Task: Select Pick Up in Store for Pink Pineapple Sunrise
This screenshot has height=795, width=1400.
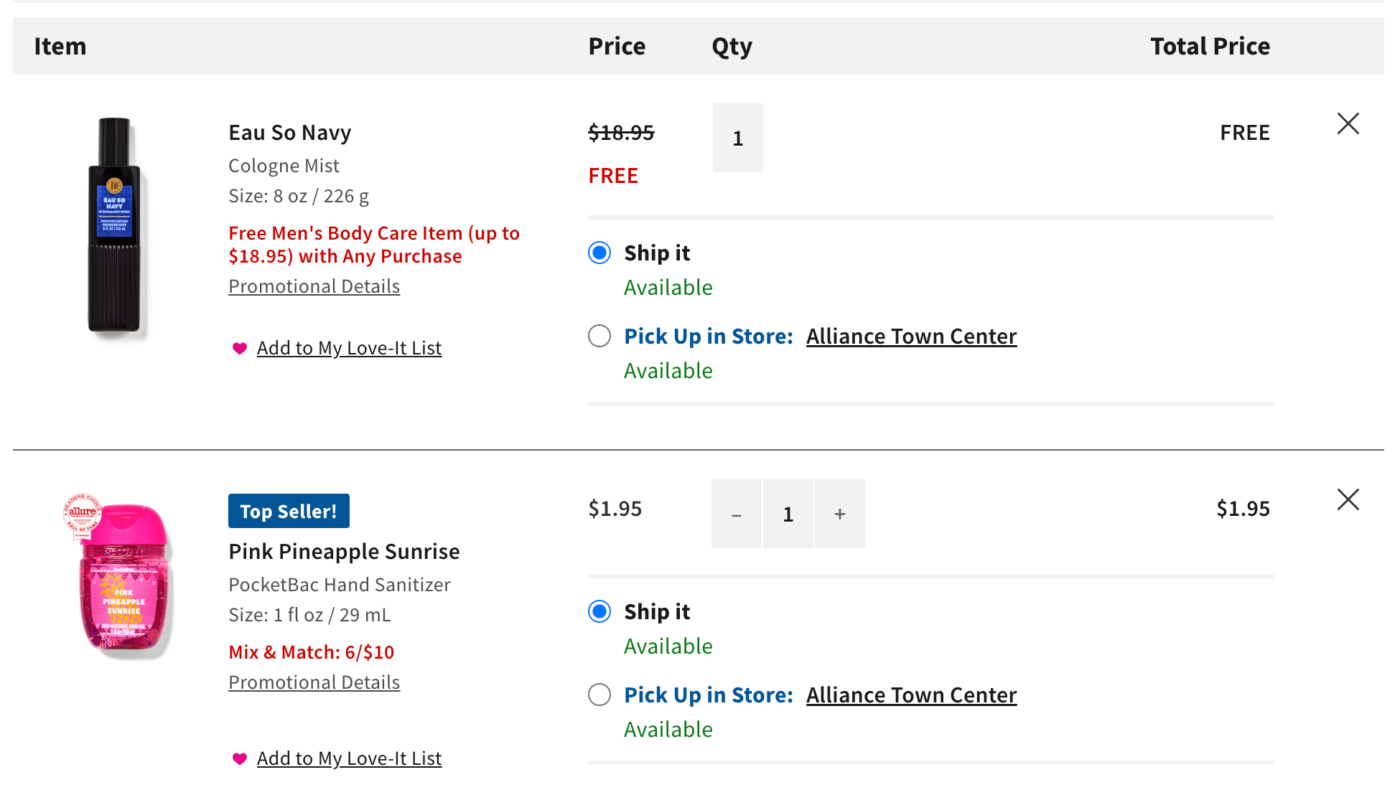Action: pos(598,693)
